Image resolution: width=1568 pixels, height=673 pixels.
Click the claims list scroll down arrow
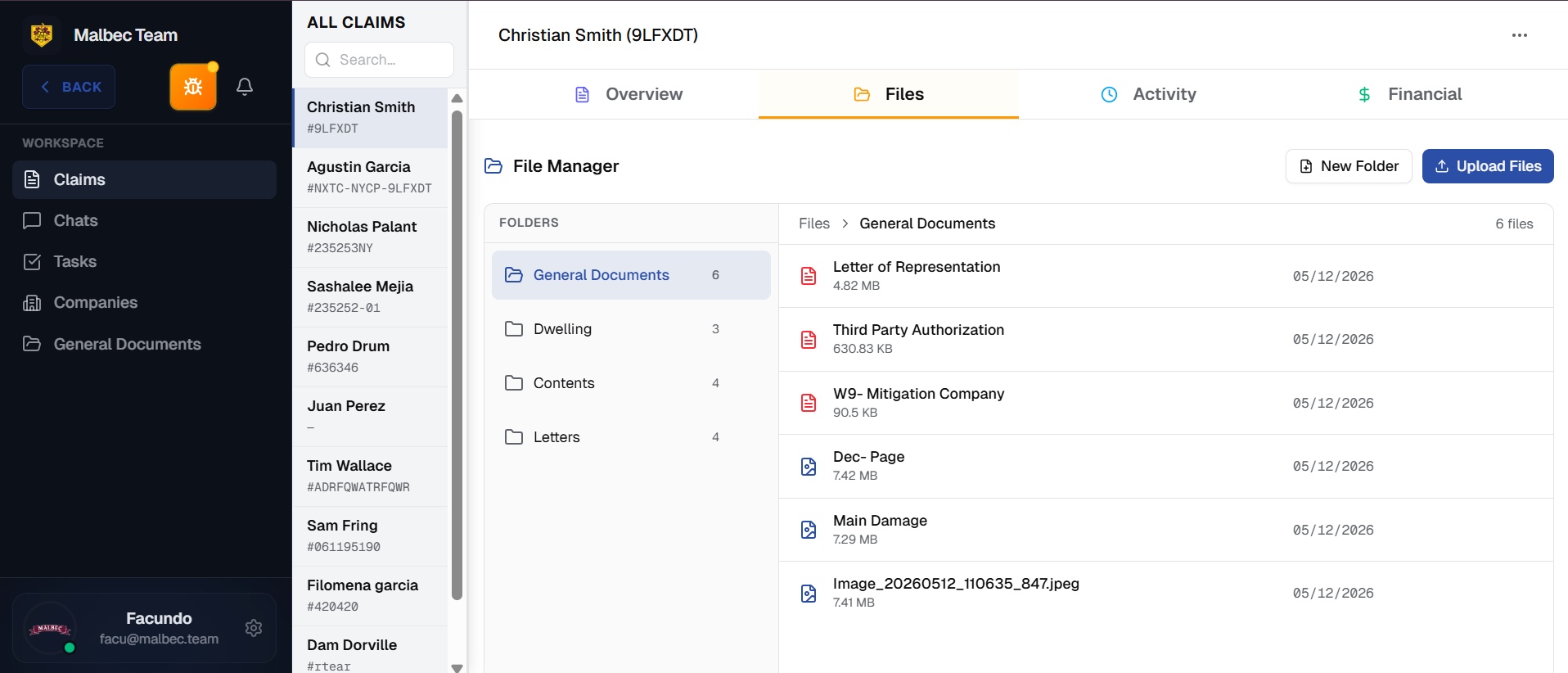(x=457, y=667)
